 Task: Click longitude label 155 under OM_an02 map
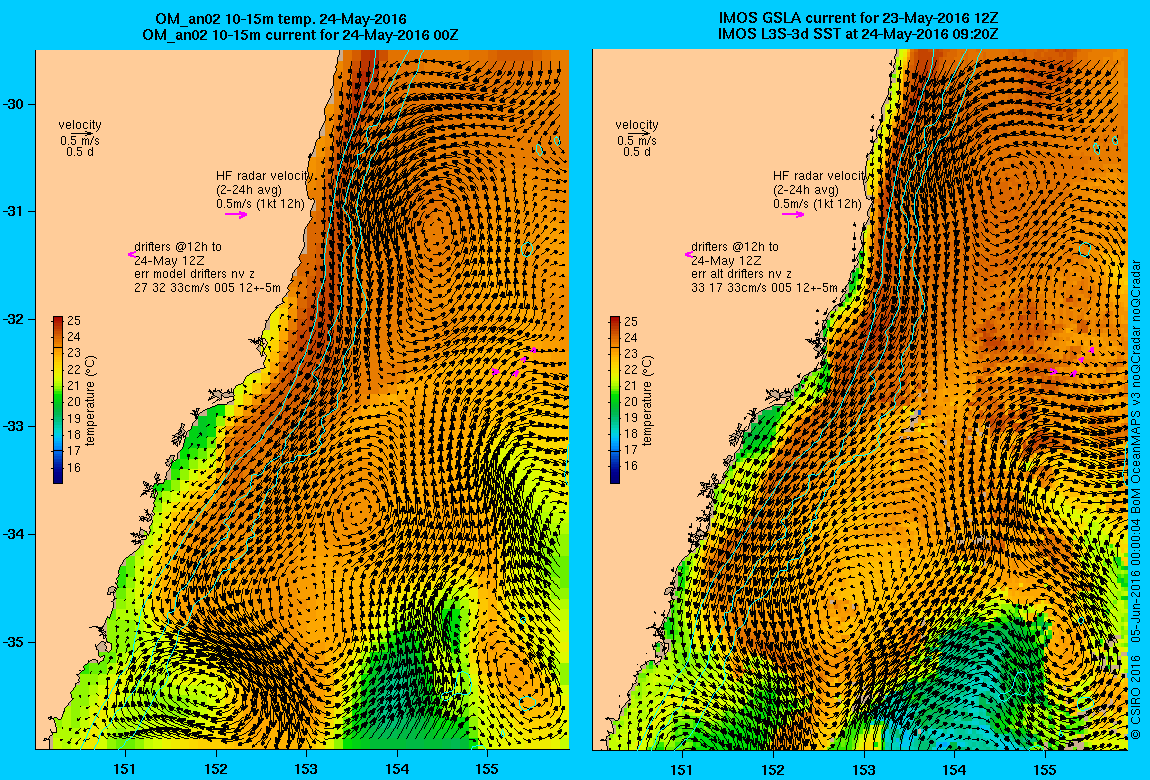[x=487, y=769]
